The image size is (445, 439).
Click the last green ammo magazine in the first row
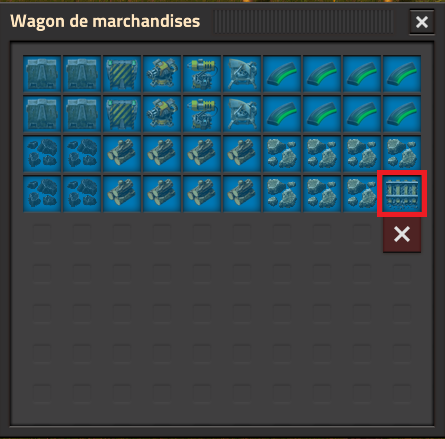(402, 73)
